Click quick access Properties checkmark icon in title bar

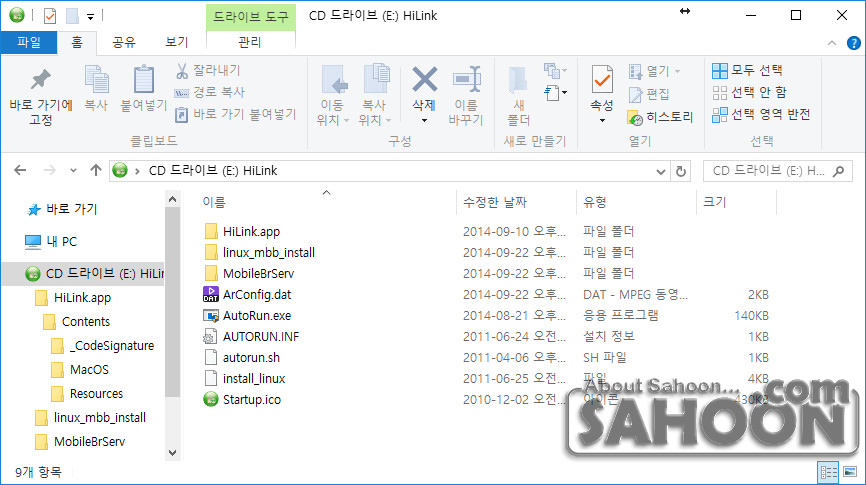pyautogui.click(x=50, y=16)
